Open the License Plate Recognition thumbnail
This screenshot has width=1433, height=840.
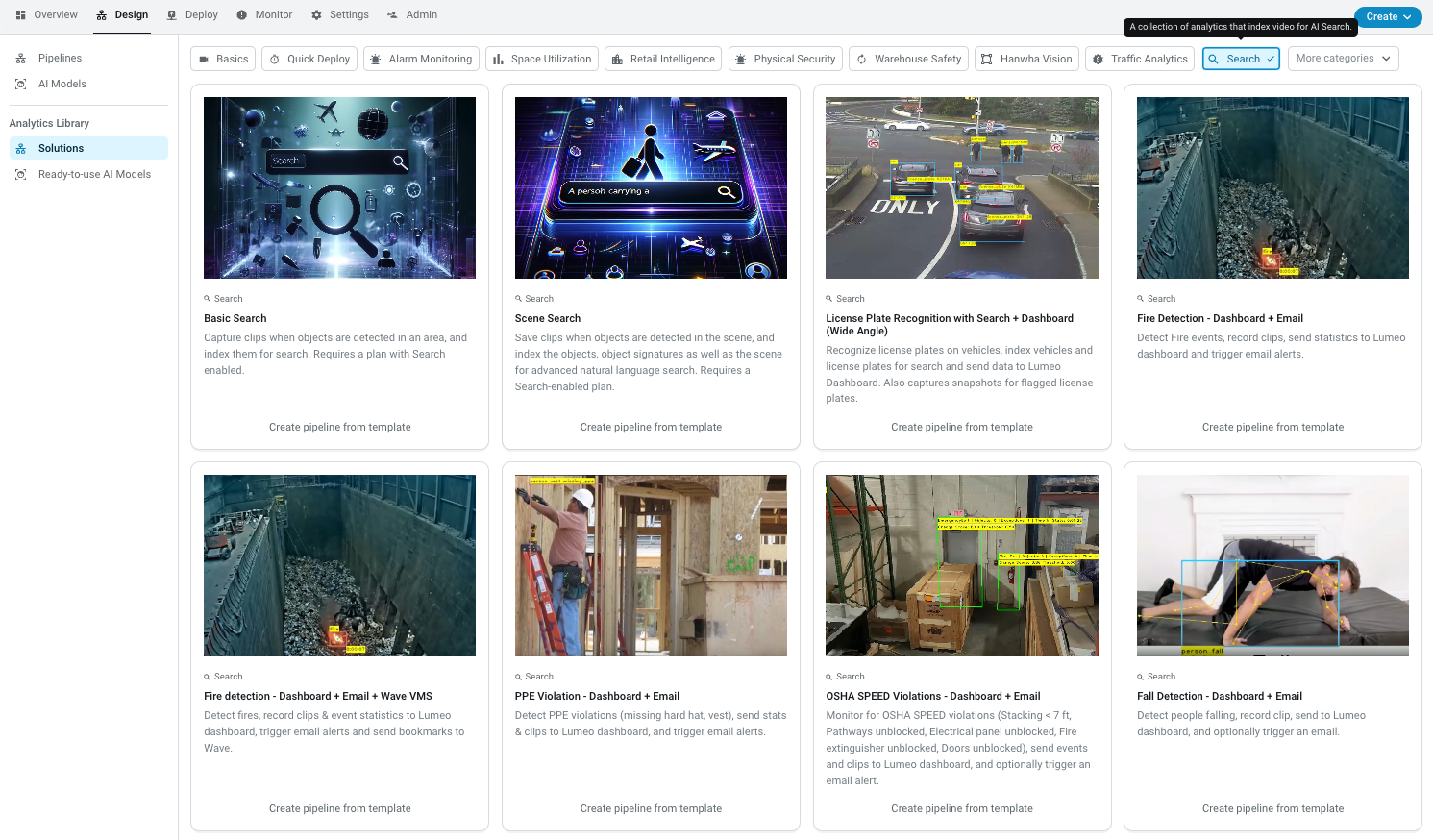point(962,187)
